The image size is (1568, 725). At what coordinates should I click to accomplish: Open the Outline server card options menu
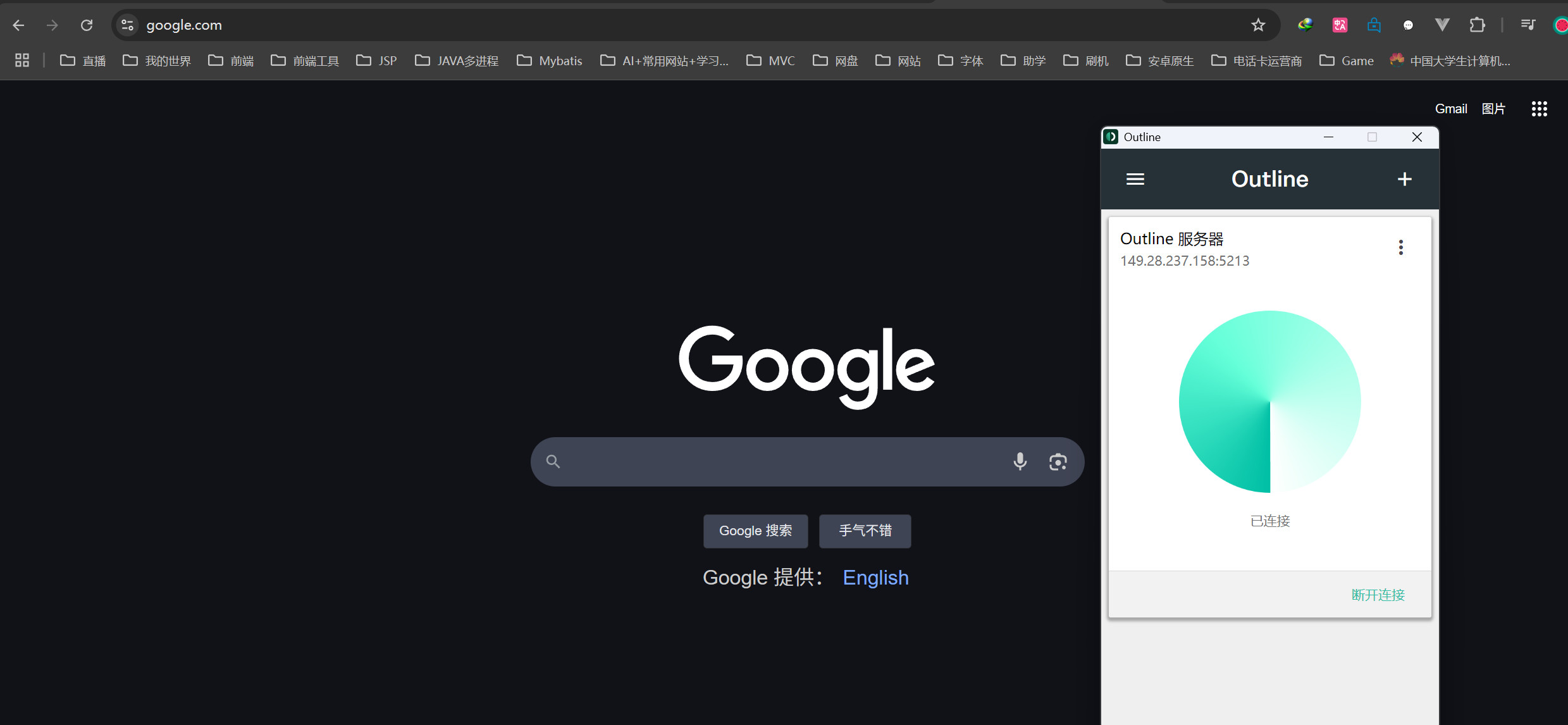(1401, 247)
